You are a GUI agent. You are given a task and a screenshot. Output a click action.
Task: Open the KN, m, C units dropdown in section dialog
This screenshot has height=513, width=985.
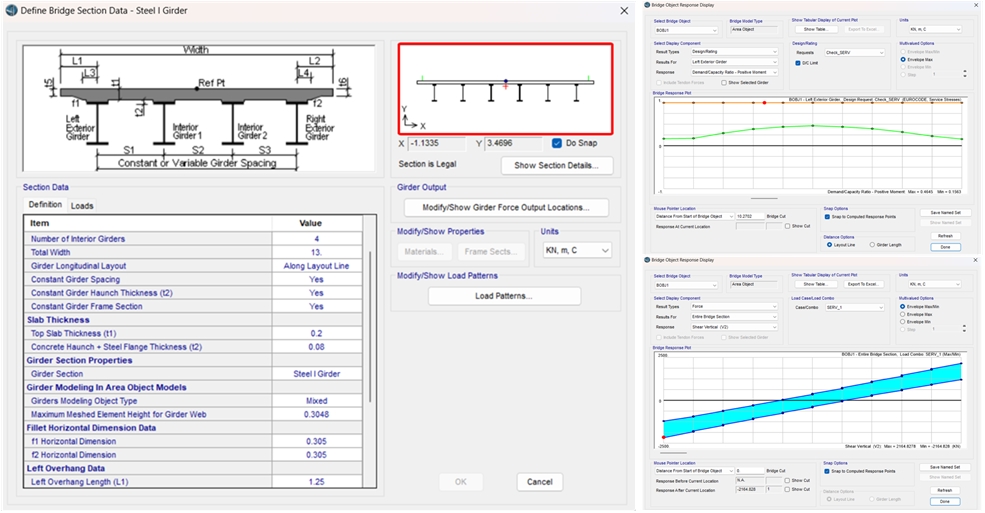click(576, 250)
